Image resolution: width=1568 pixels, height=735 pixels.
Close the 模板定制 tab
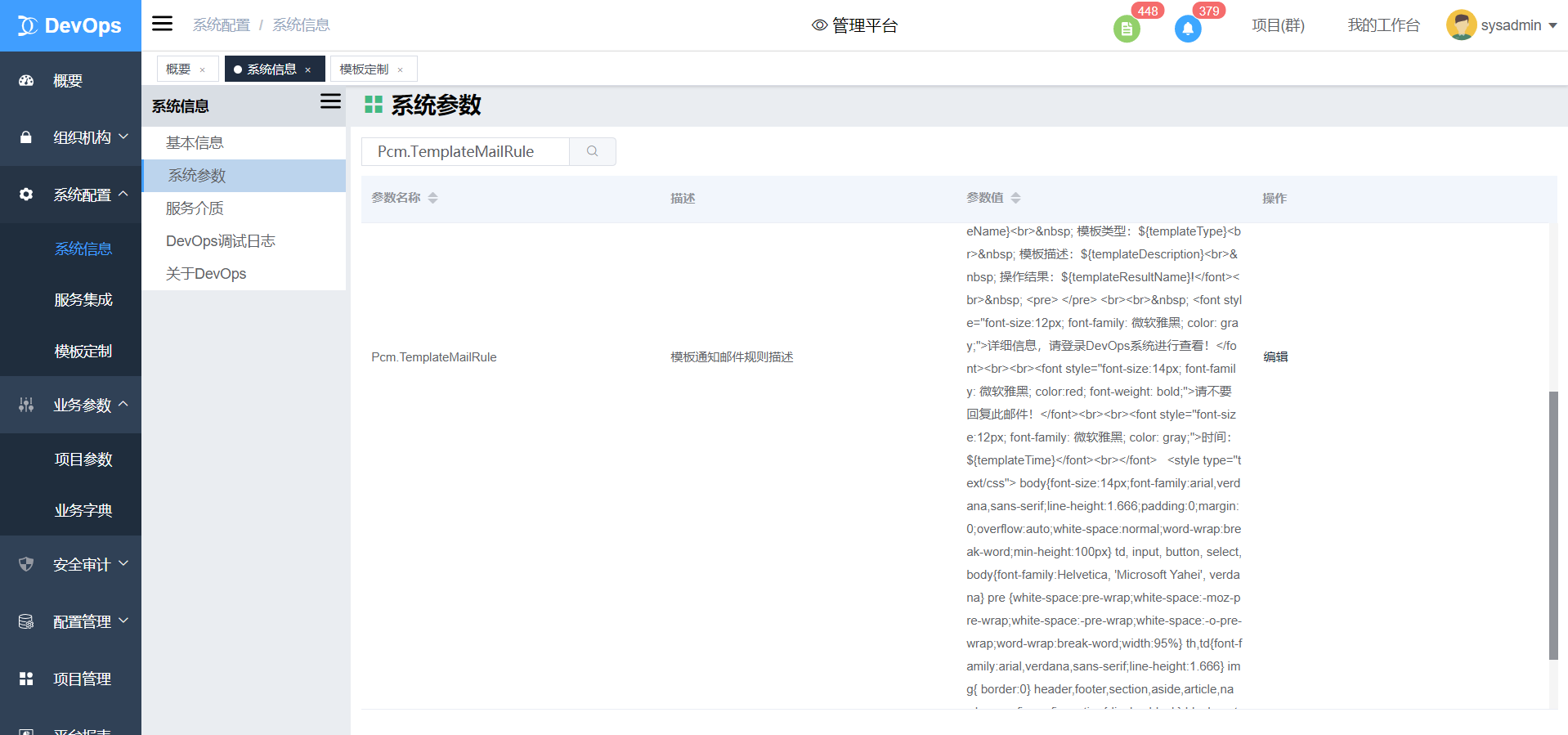pos(401,70)
